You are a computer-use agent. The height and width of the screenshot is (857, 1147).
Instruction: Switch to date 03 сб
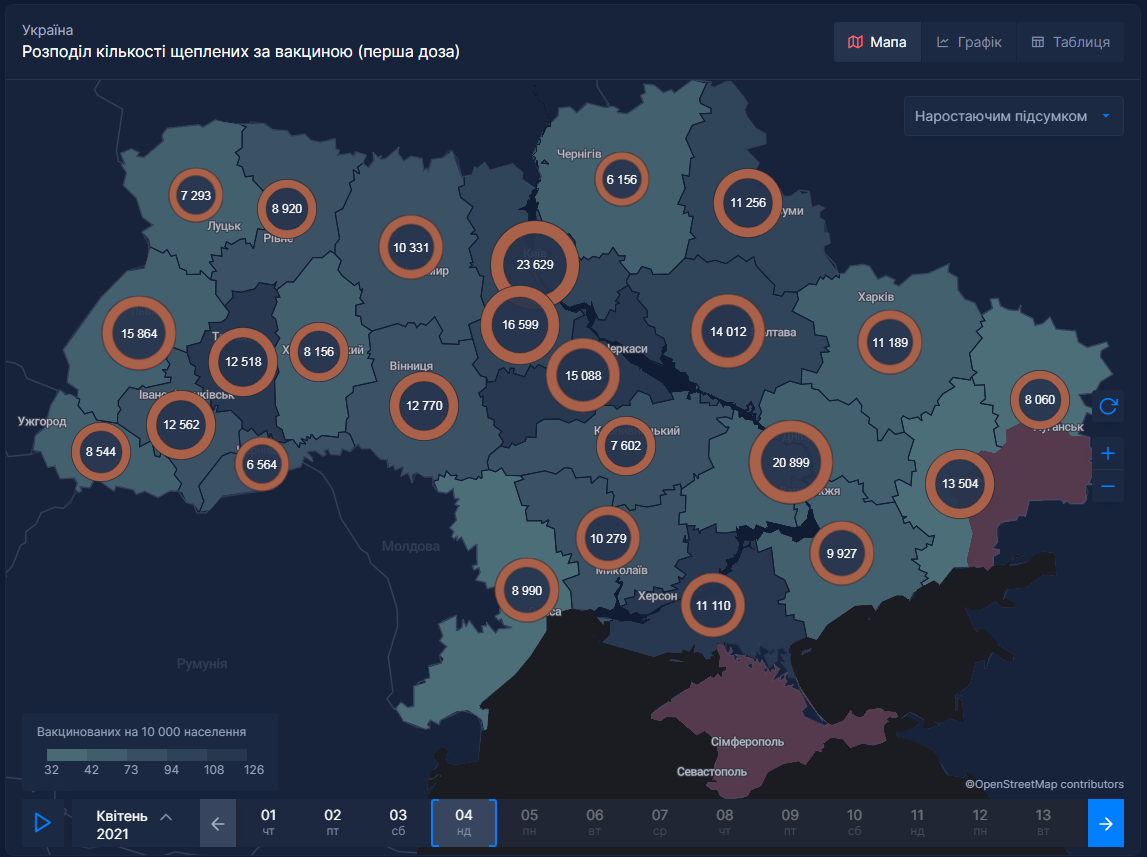click(x=398, y=823)
